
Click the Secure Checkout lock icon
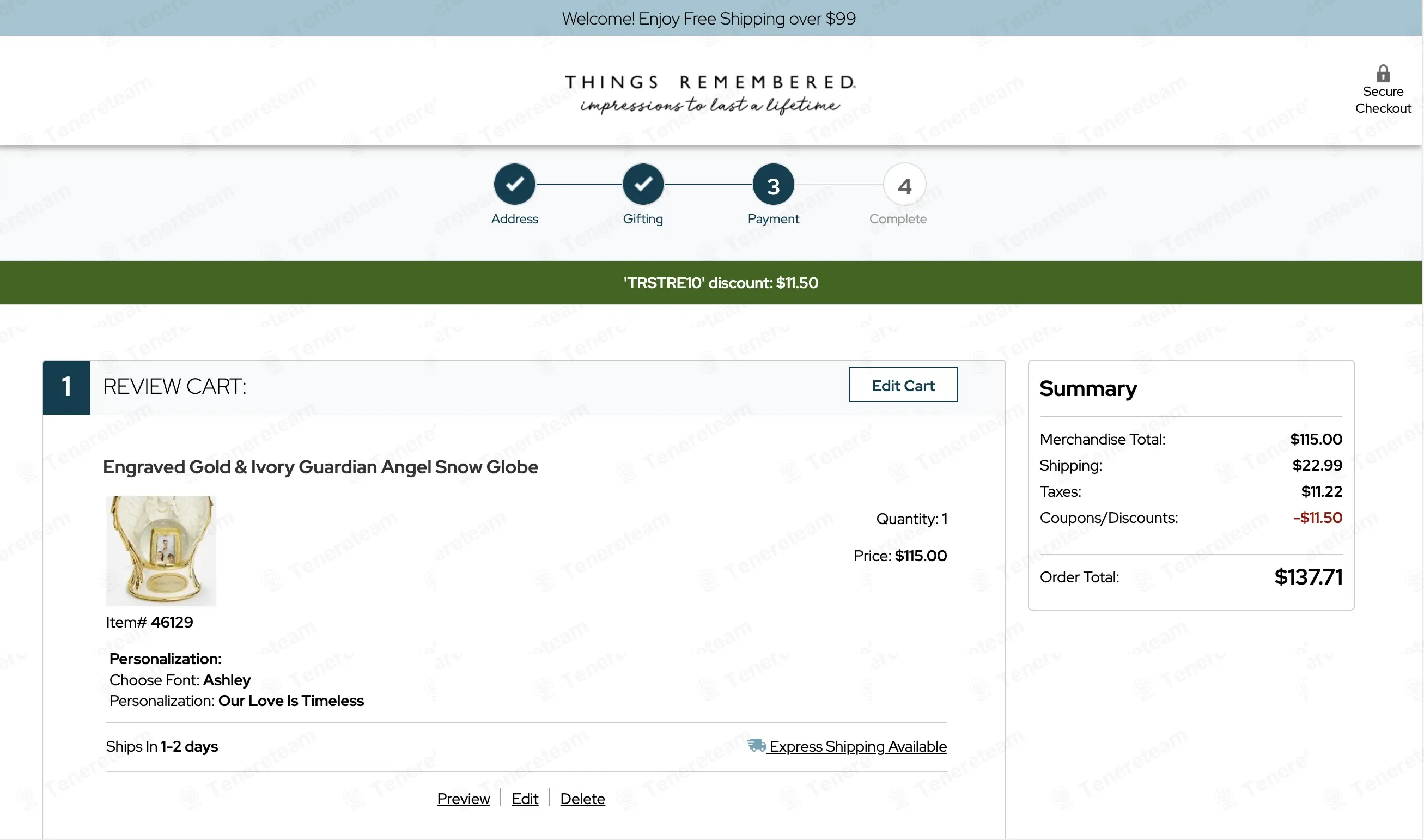coord(1383,73)
